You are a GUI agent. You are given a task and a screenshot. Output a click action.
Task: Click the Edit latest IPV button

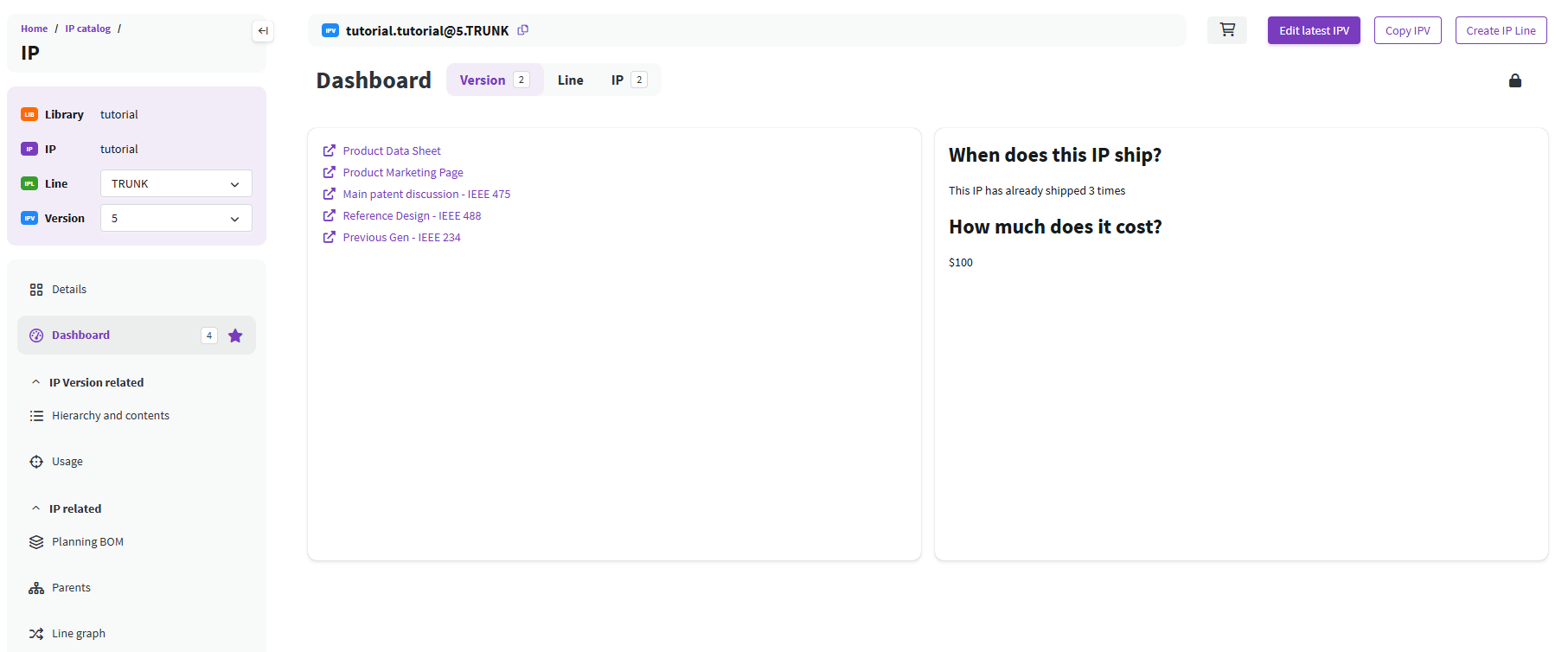[x=1313, y=30]
